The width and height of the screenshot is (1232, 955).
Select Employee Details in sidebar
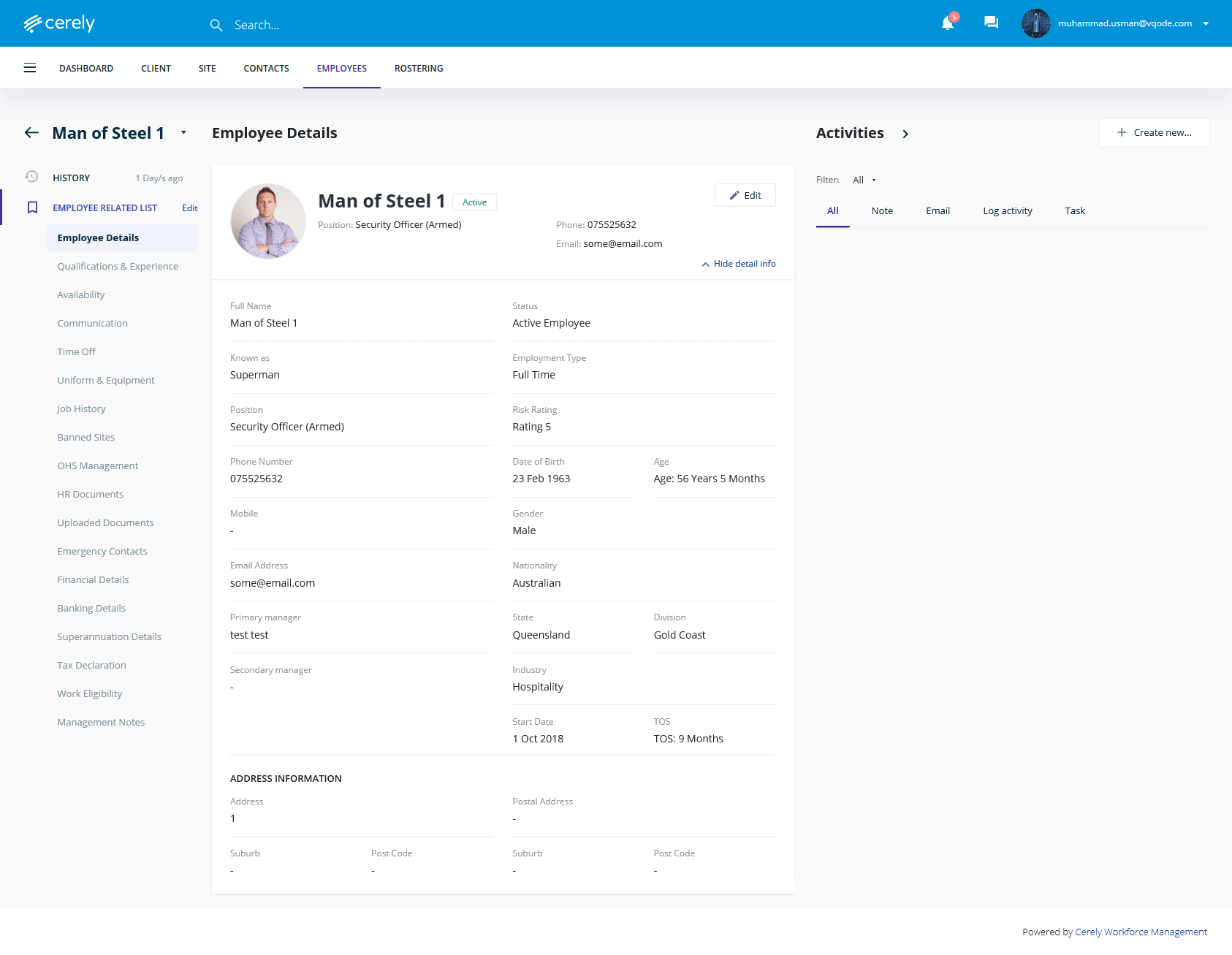pos(122,237)
